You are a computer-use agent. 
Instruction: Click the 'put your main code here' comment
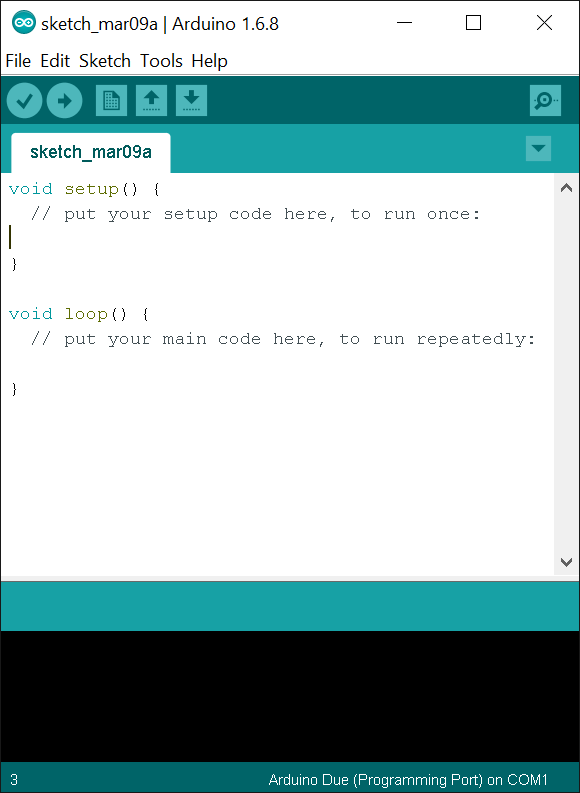click(x=283, y=339)
